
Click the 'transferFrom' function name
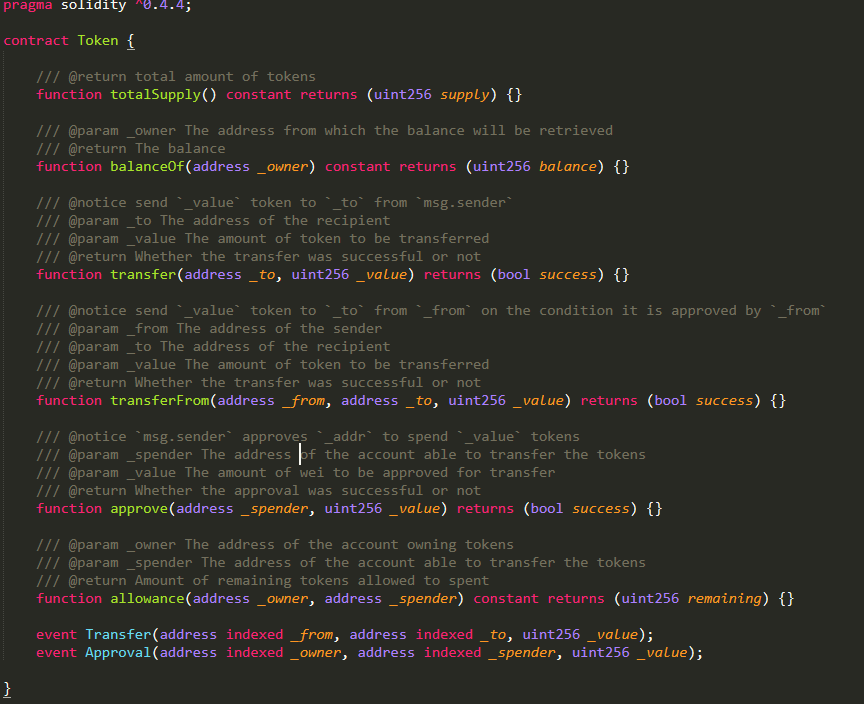[159, 400]
